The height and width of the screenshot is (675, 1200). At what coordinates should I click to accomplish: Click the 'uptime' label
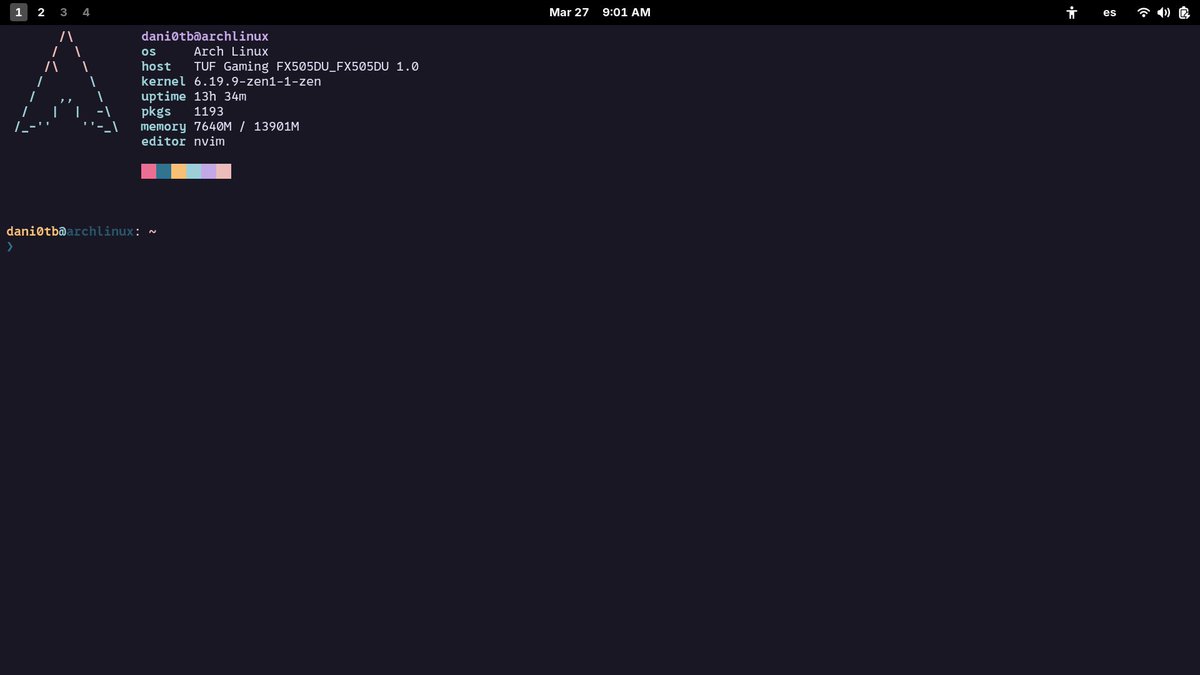163,96
